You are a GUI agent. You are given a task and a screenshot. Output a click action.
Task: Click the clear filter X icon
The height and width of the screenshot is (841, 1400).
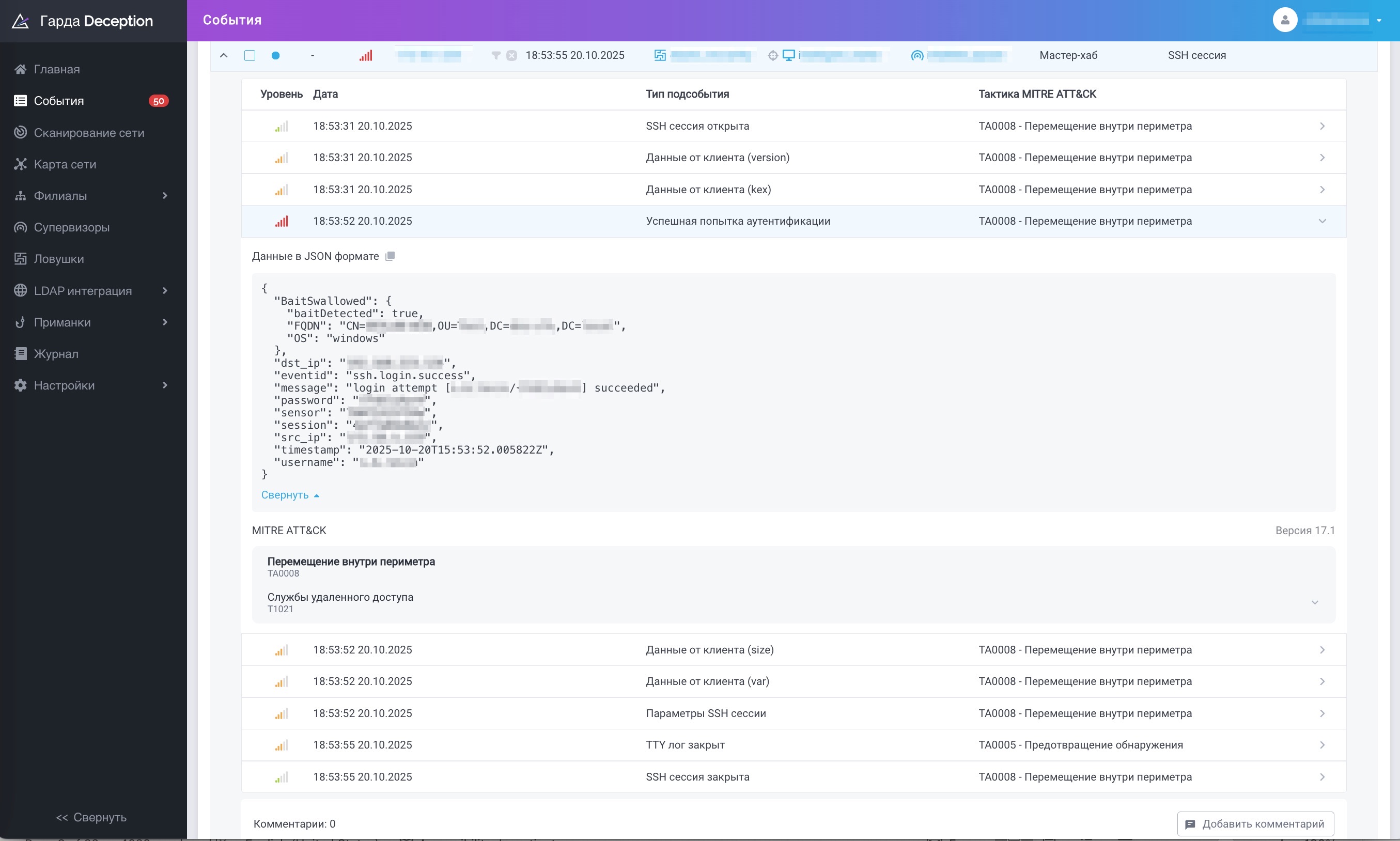pos(511,56)
